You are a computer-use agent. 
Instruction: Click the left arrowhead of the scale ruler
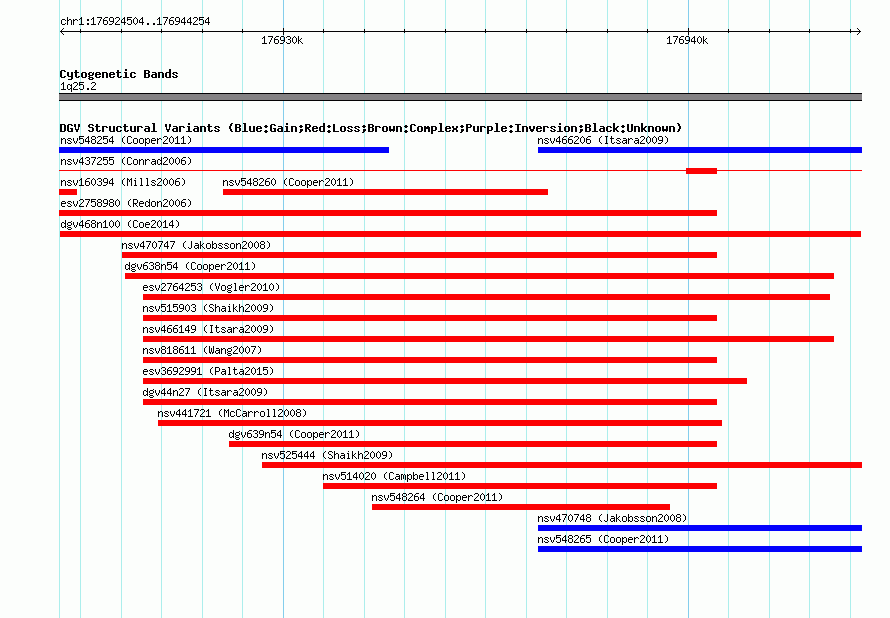62,31
